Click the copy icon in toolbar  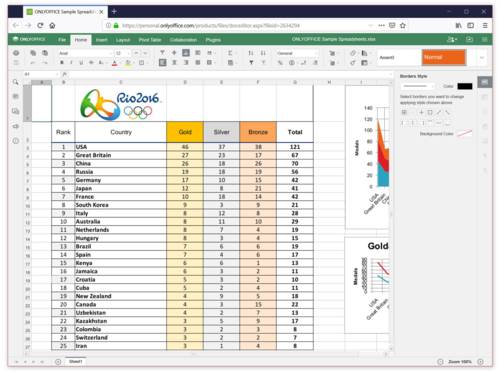[33, 53]
